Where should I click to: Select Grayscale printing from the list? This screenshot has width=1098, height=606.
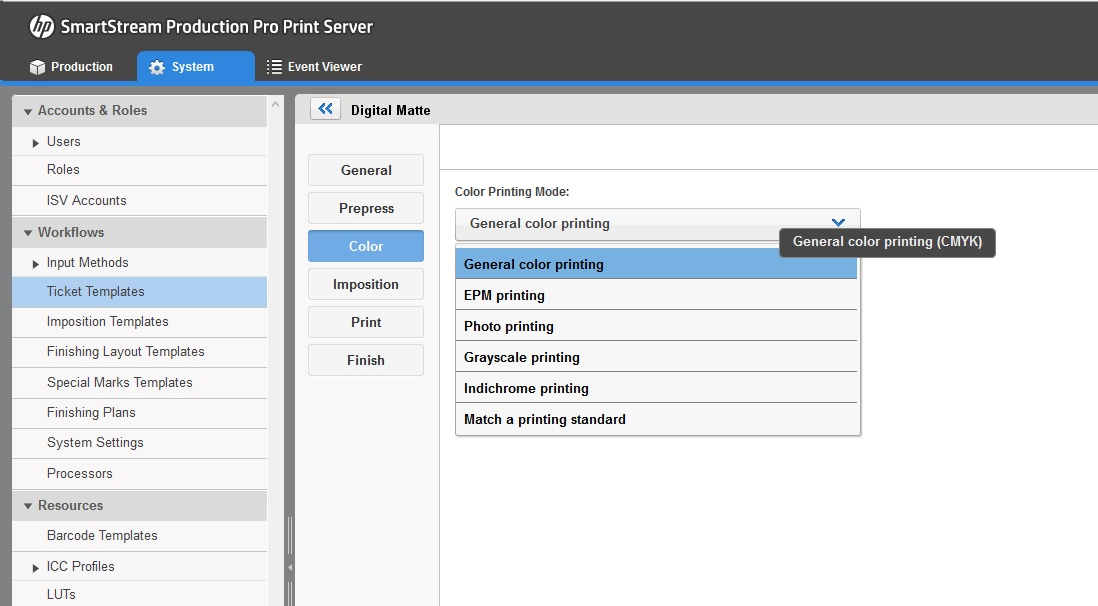pyautogui.click(x=656, y=357)
